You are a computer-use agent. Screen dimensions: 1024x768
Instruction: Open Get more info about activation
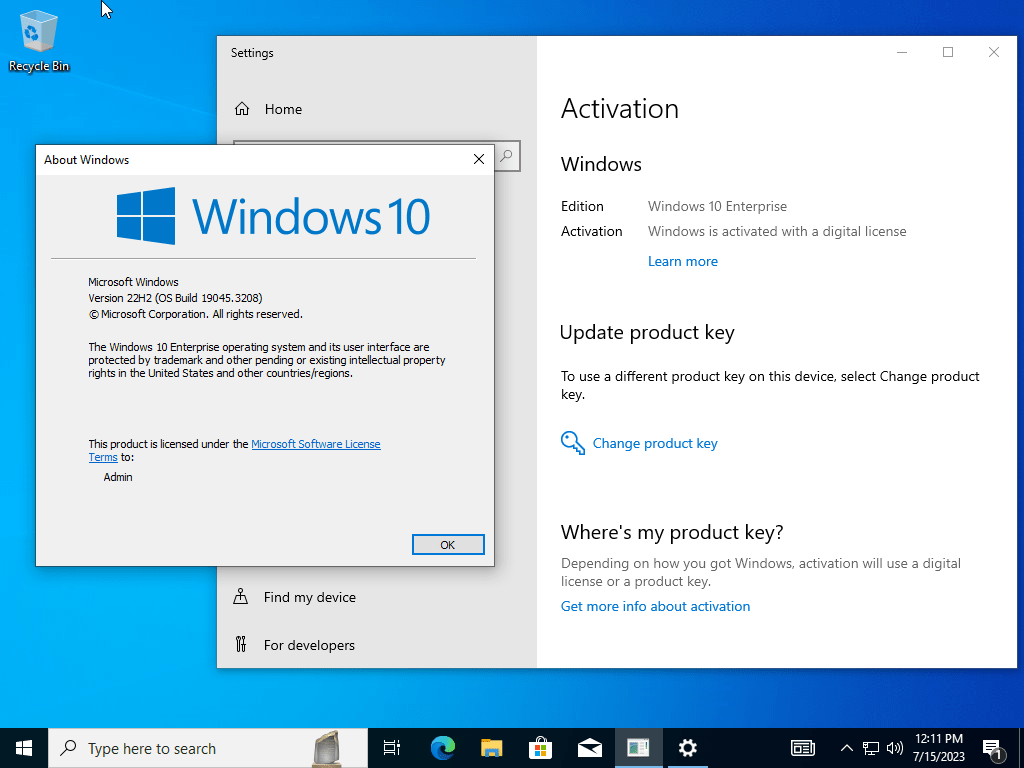655,606
